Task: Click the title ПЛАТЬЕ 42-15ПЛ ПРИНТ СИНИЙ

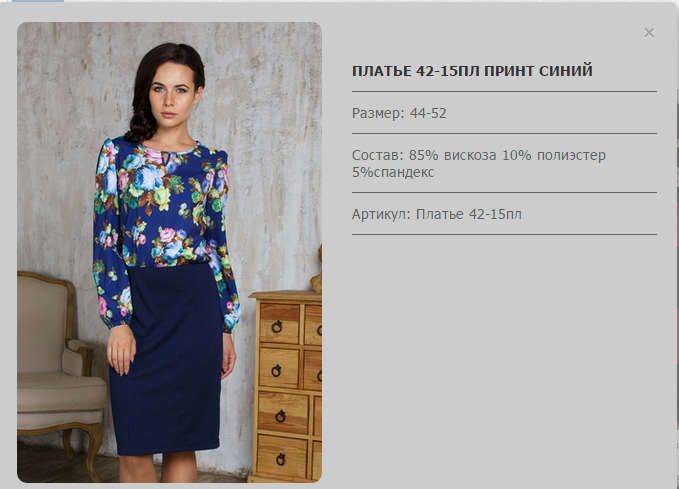Action: coord(472,71)
